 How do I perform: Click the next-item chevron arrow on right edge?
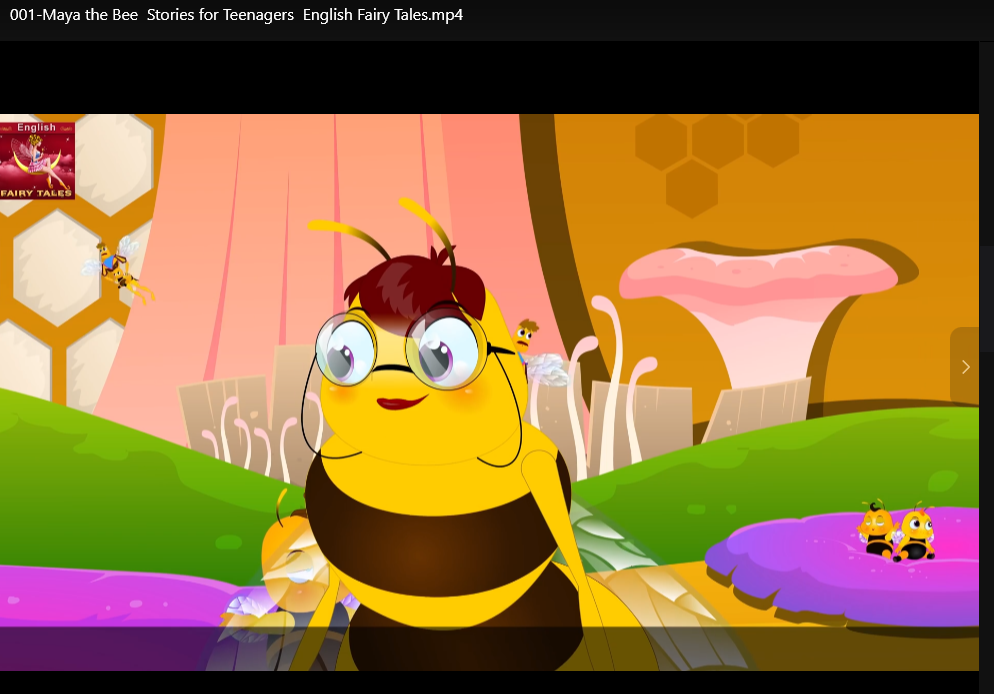[x=965, y=367]
